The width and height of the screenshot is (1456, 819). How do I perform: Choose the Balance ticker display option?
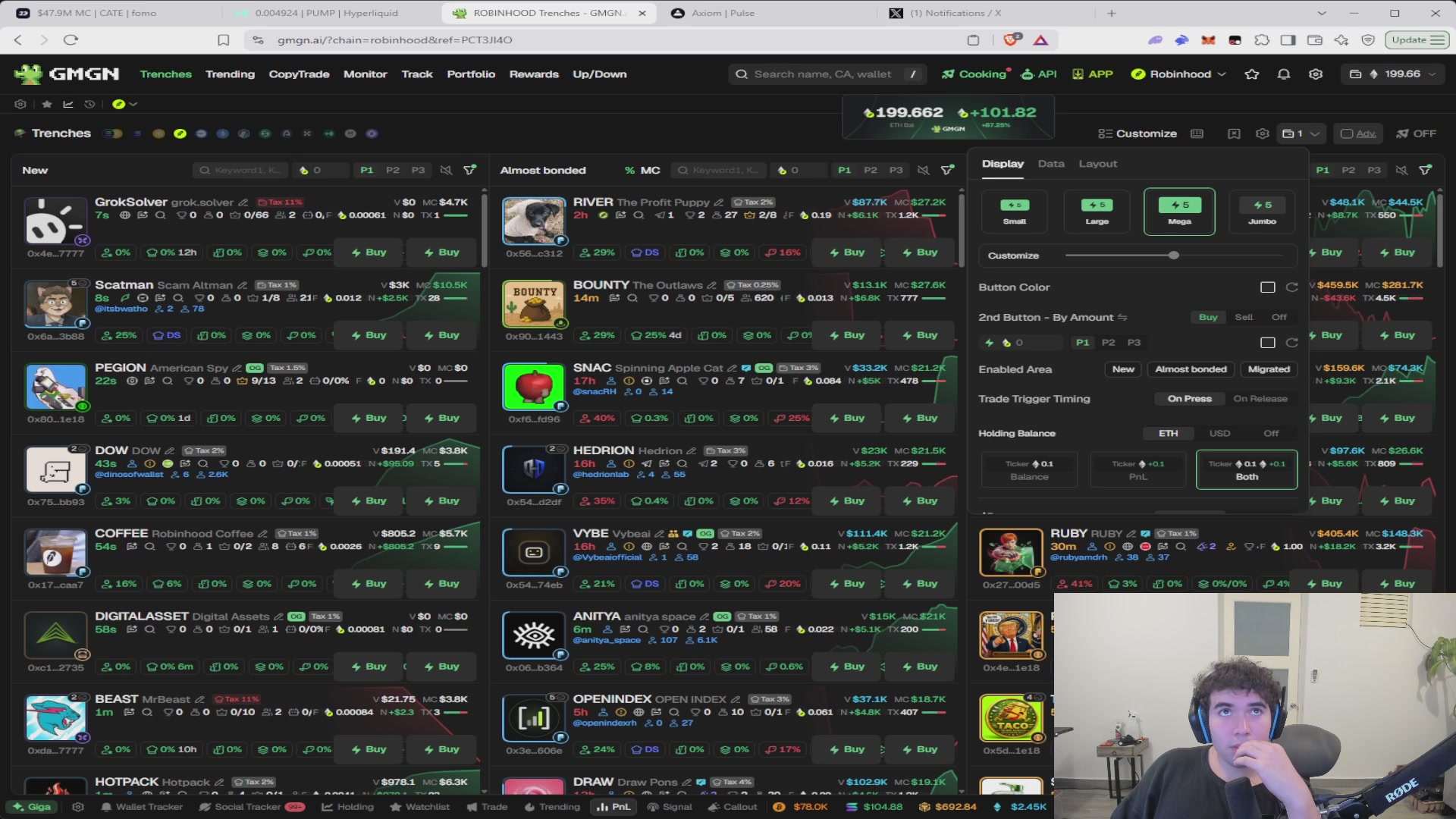[1029, 469]
